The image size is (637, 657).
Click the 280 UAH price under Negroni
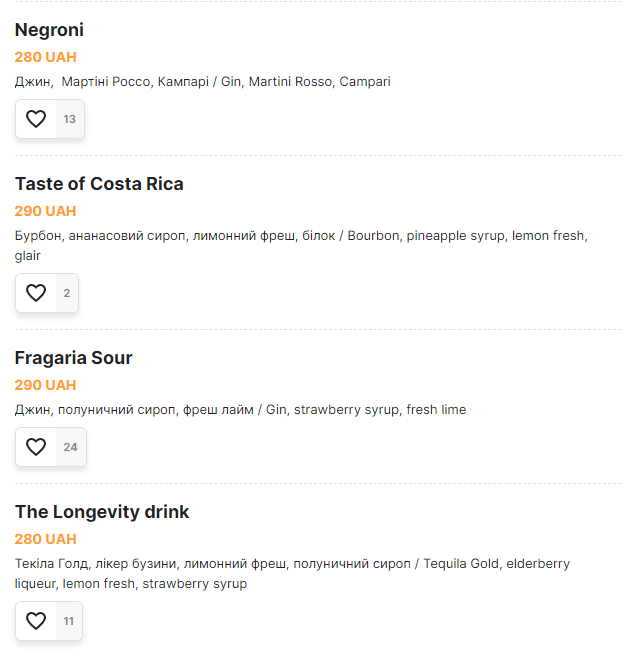tap(45, 57)
